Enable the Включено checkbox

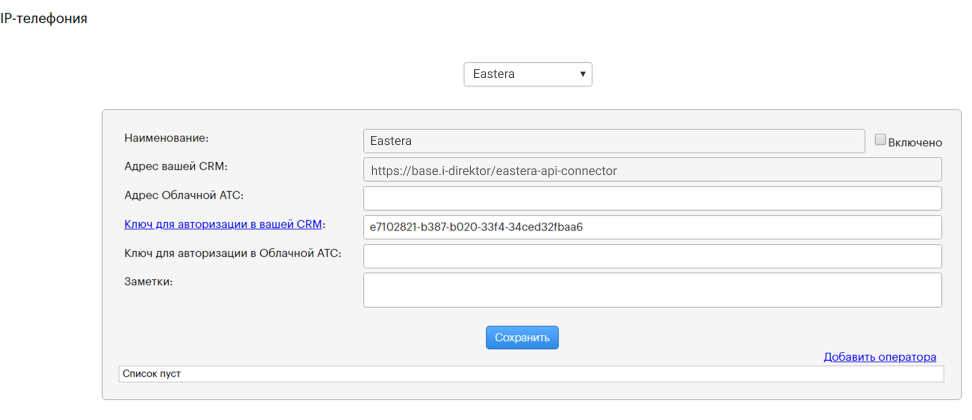[880, 141]
